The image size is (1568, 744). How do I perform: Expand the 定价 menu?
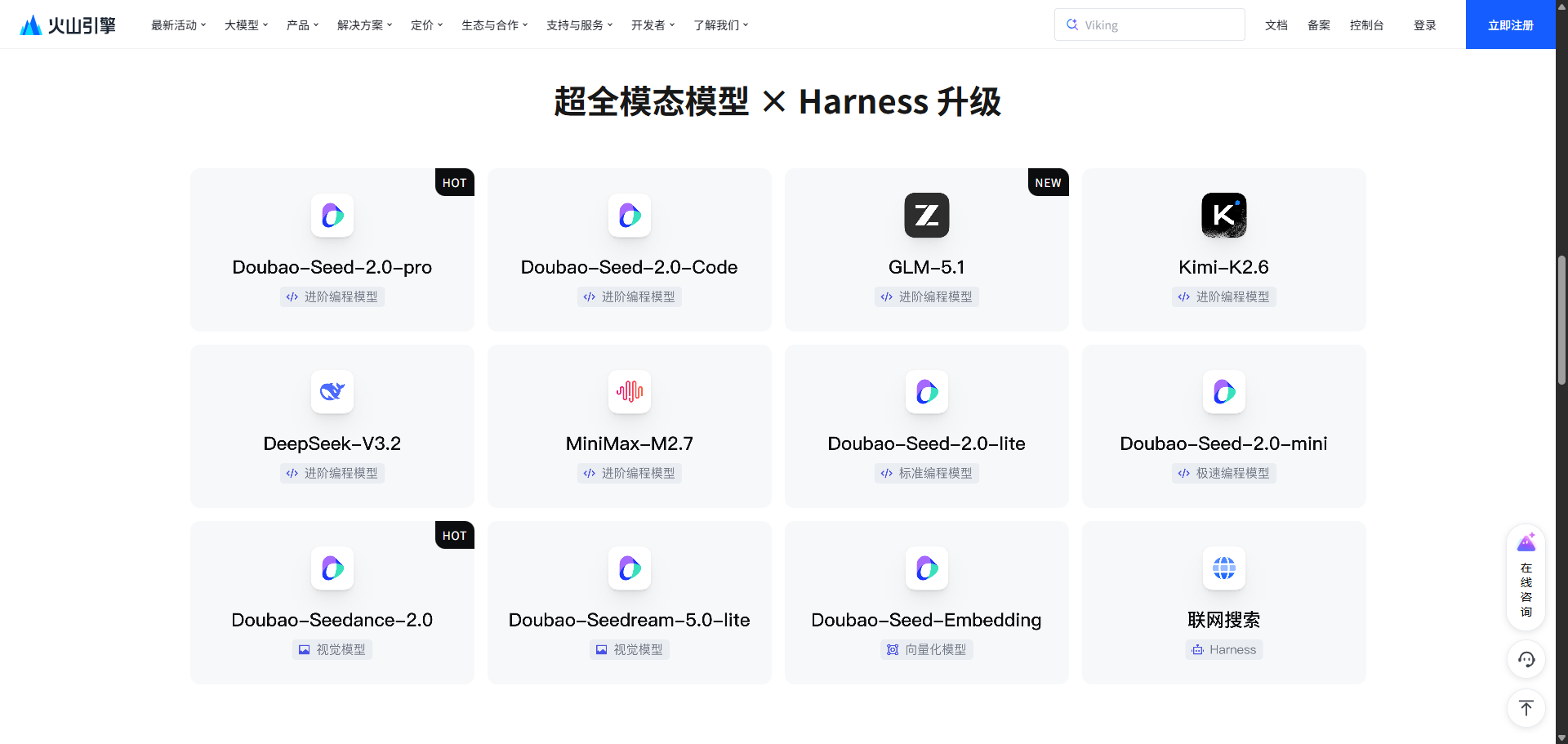[426, 25]
